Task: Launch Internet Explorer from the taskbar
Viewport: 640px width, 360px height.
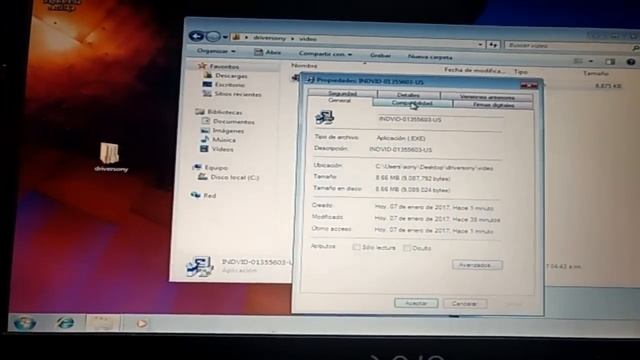Action: 65,323
